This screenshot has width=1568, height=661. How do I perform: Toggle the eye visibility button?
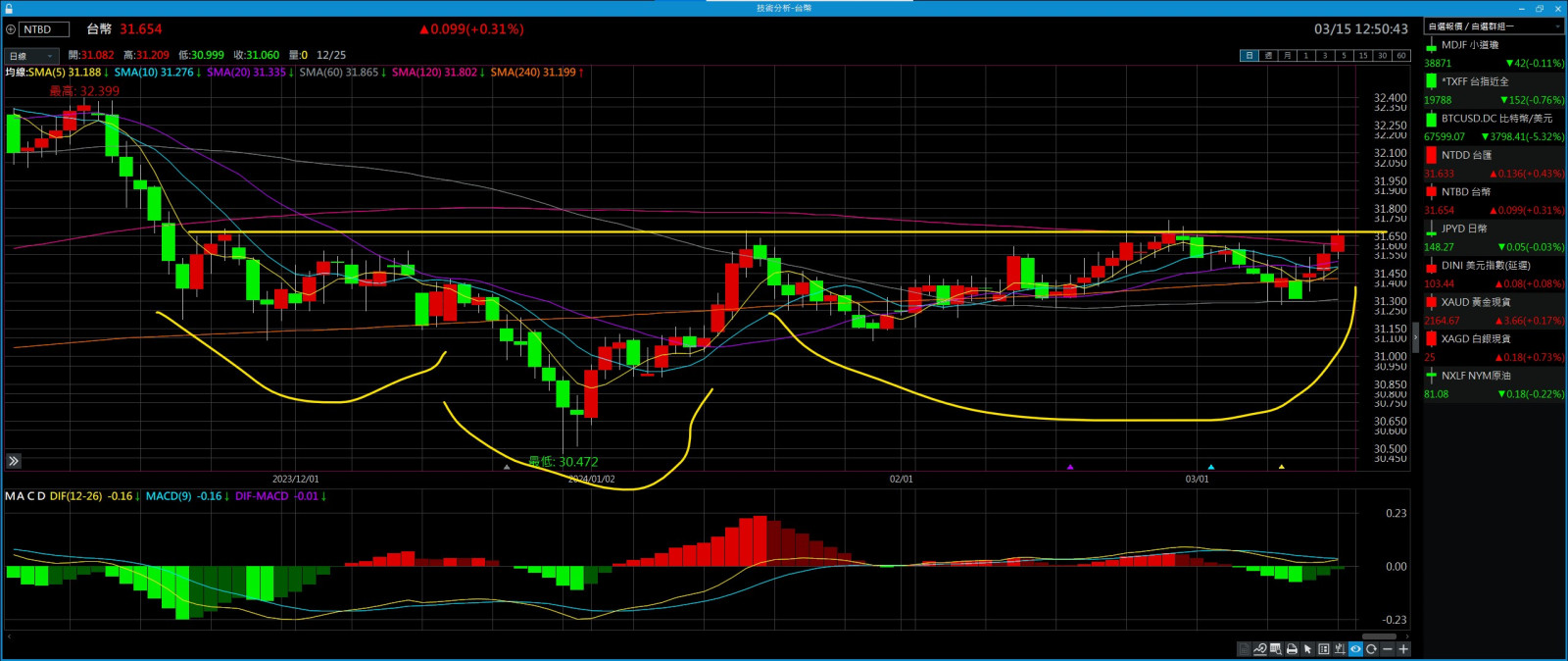[x=1355, y=649]
